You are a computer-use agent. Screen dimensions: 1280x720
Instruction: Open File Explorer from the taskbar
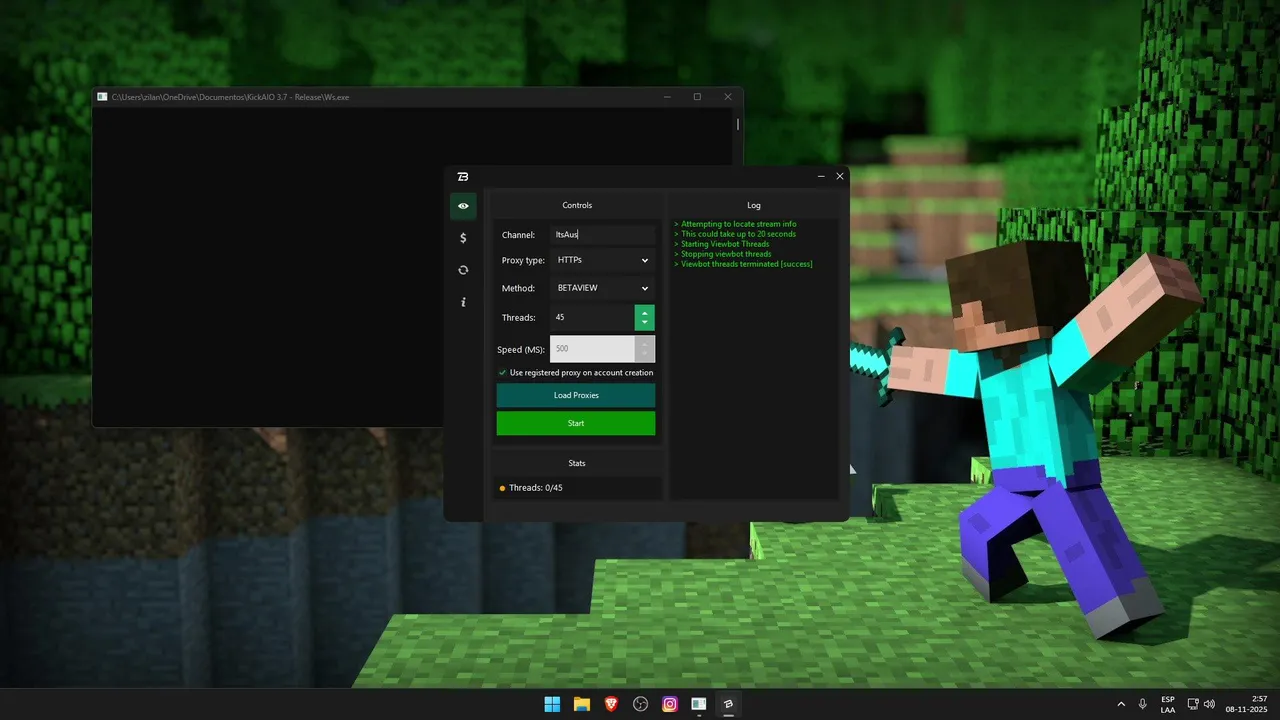point(581,704)
